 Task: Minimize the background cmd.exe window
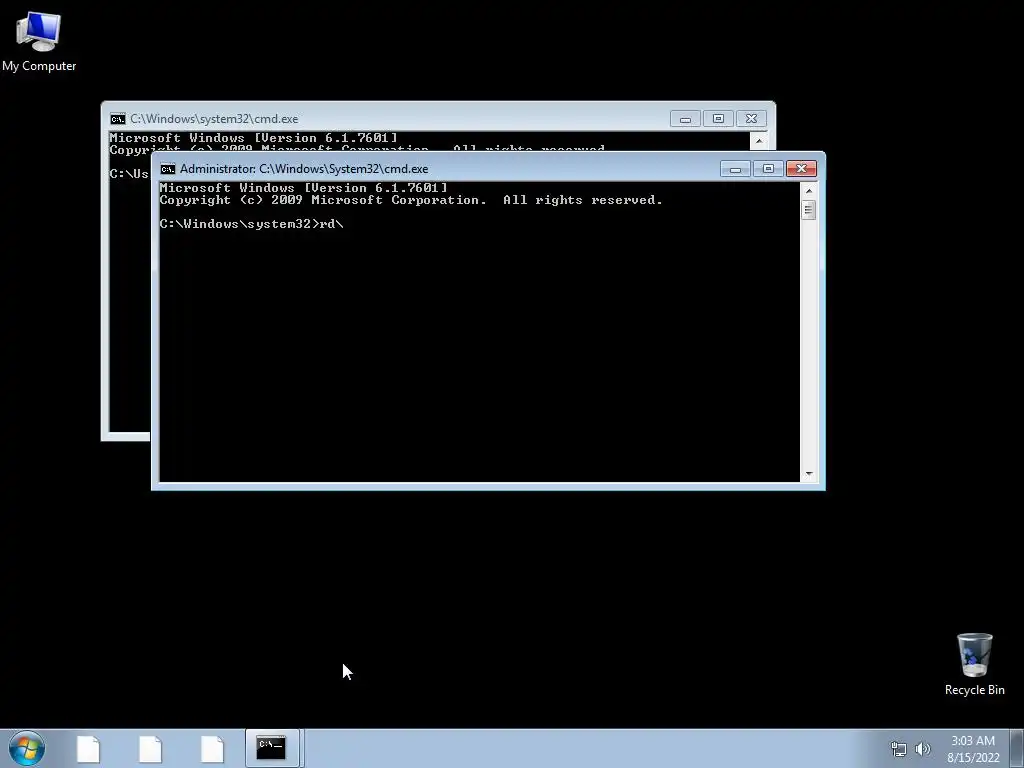tap(685, 119)
